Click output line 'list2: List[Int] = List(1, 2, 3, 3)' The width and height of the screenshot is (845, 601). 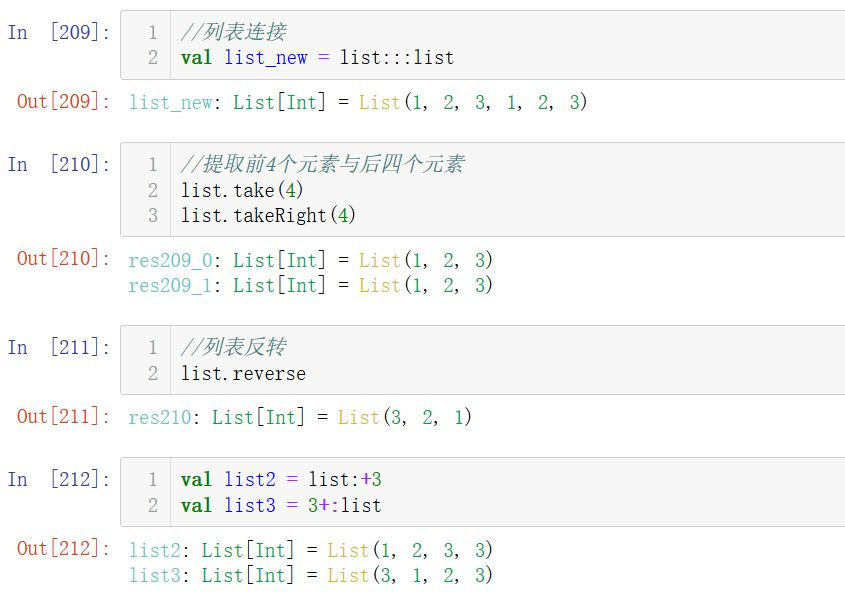pyautogui.click(x=310, y=550)
